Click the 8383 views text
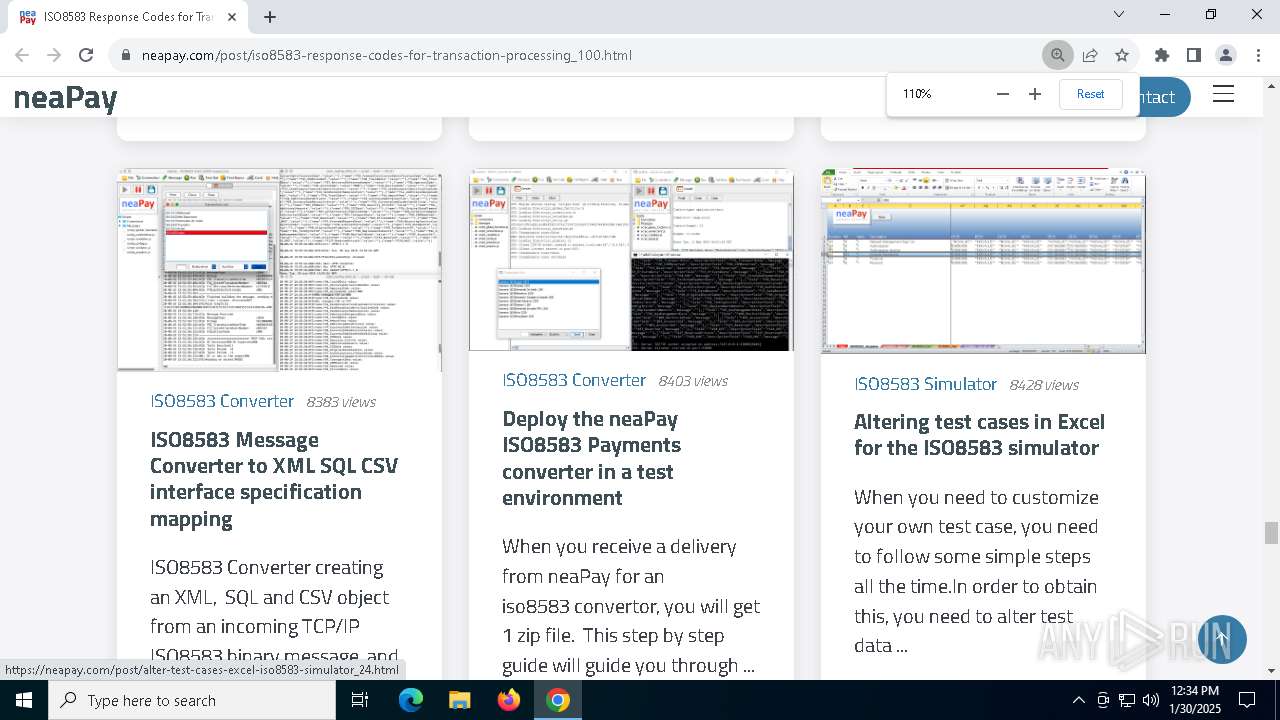The height and width of the screenshot is (720, 1280). click(341, 402)
